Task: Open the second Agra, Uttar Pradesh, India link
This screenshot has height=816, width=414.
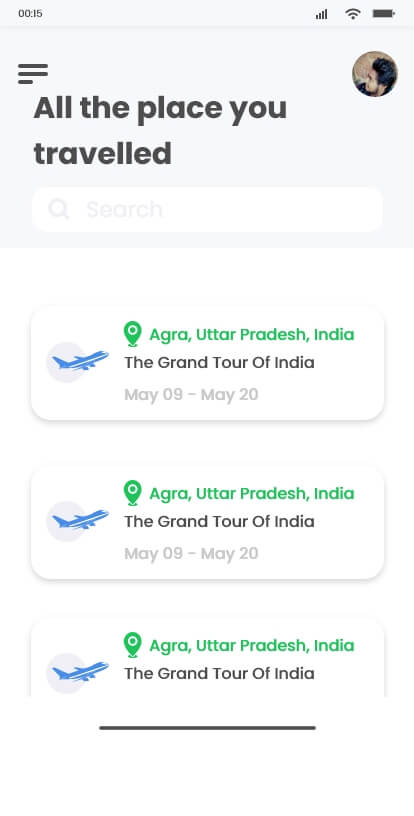Action: point(252,493)
